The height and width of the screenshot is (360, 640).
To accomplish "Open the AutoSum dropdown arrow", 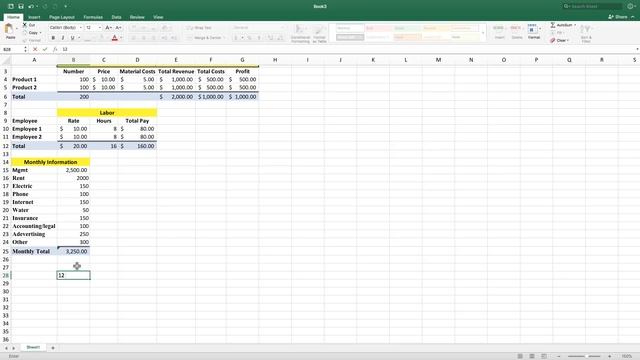I will pyautogui.click(x=575, y=25).
